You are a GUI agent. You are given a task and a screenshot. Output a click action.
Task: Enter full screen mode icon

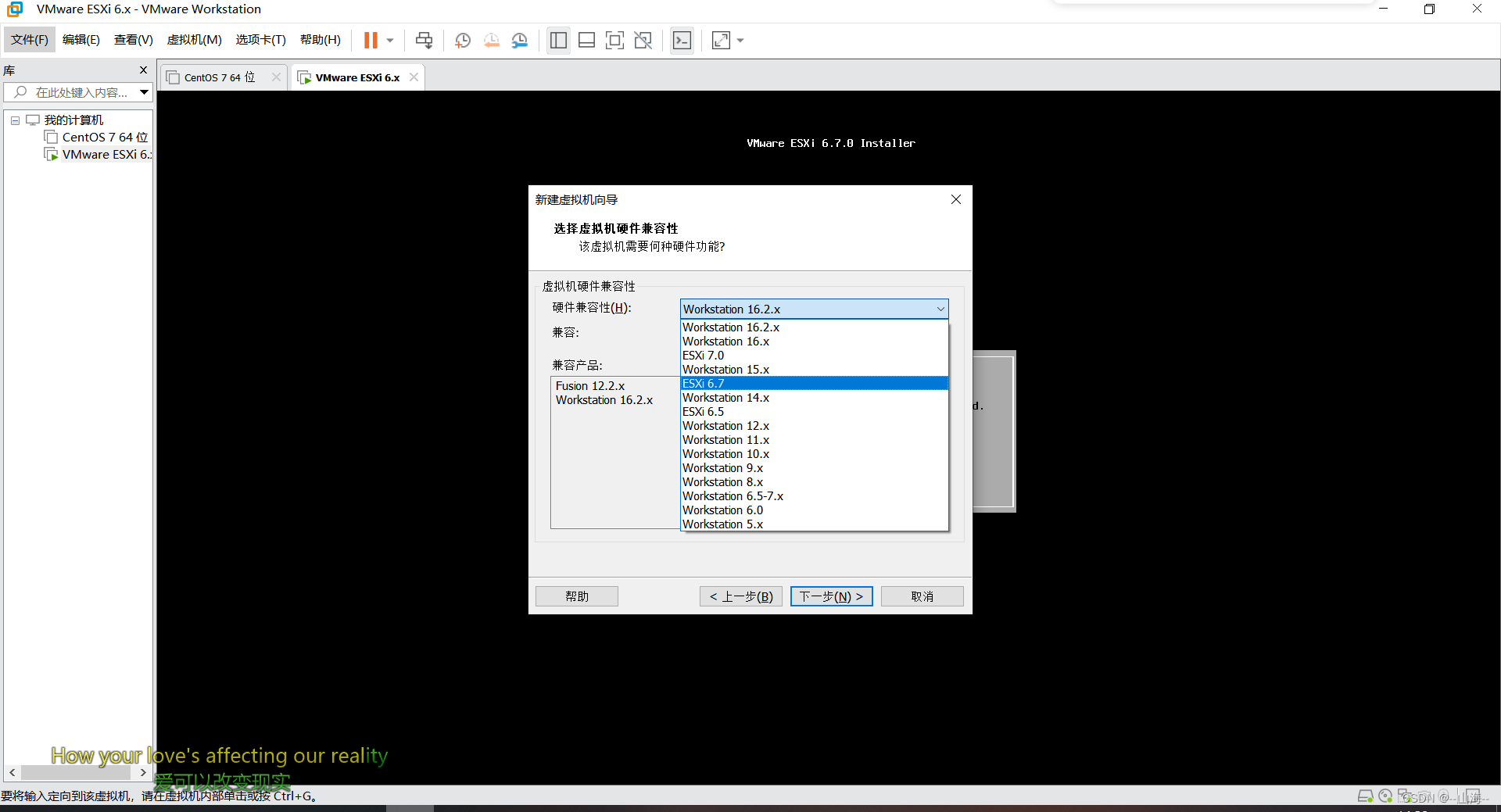614,41
